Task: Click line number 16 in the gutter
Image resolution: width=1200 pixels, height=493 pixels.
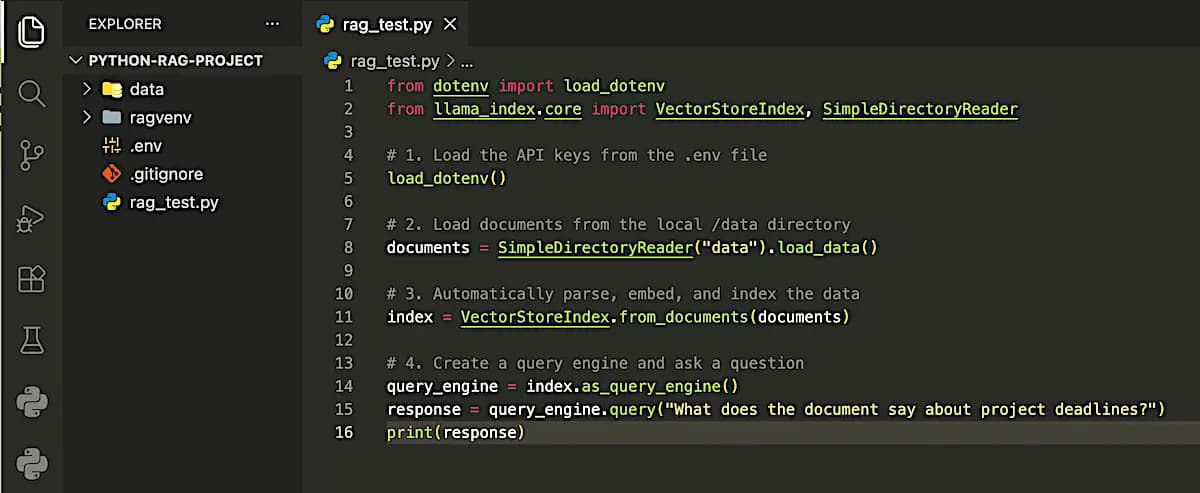Action: click(344, 433)
